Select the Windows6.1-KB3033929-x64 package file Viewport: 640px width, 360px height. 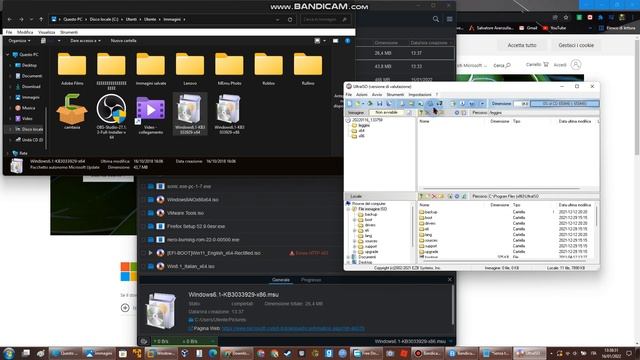tap(190, 114)
